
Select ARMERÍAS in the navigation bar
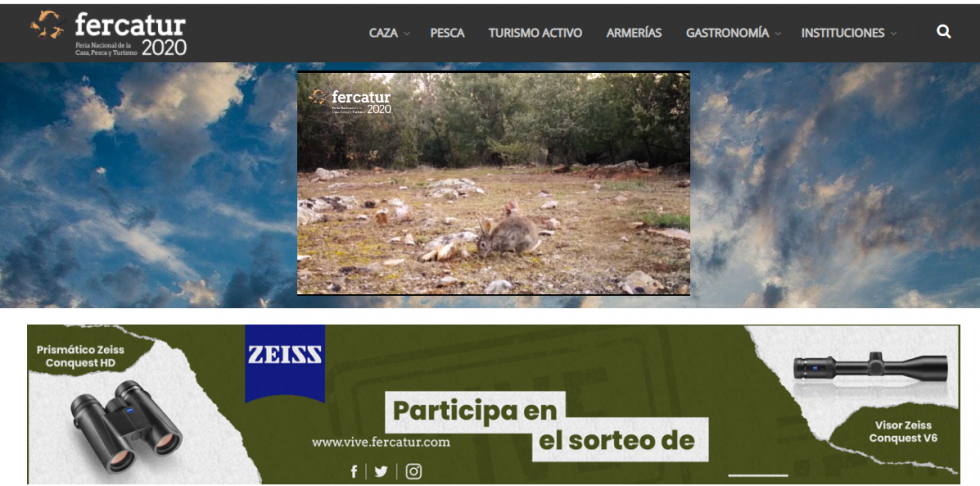click(x=634, y=33)
